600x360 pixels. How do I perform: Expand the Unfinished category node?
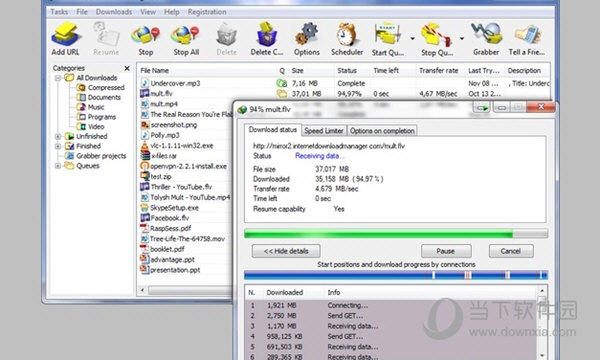[x=58, y=137]
